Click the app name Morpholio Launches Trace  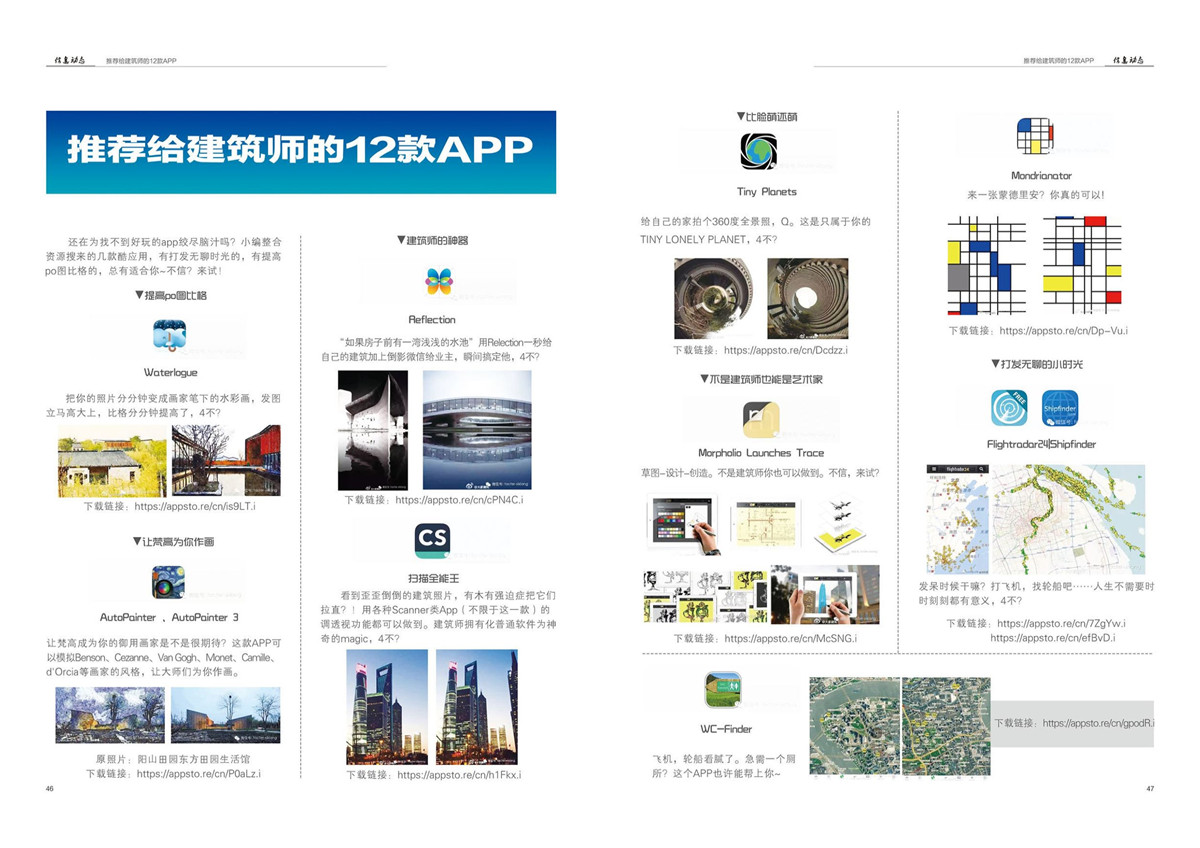[761, 454]
